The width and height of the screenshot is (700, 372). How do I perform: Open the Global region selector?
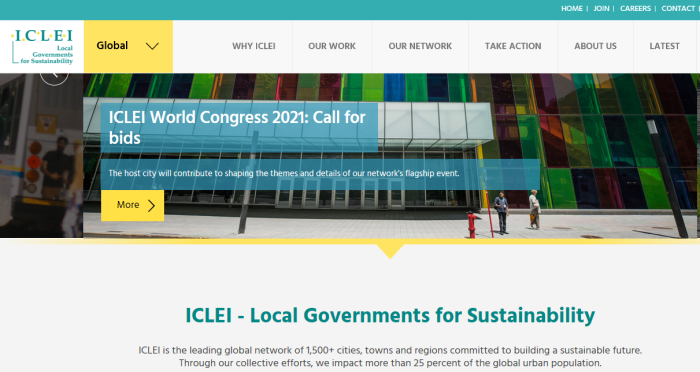(128, 46)
